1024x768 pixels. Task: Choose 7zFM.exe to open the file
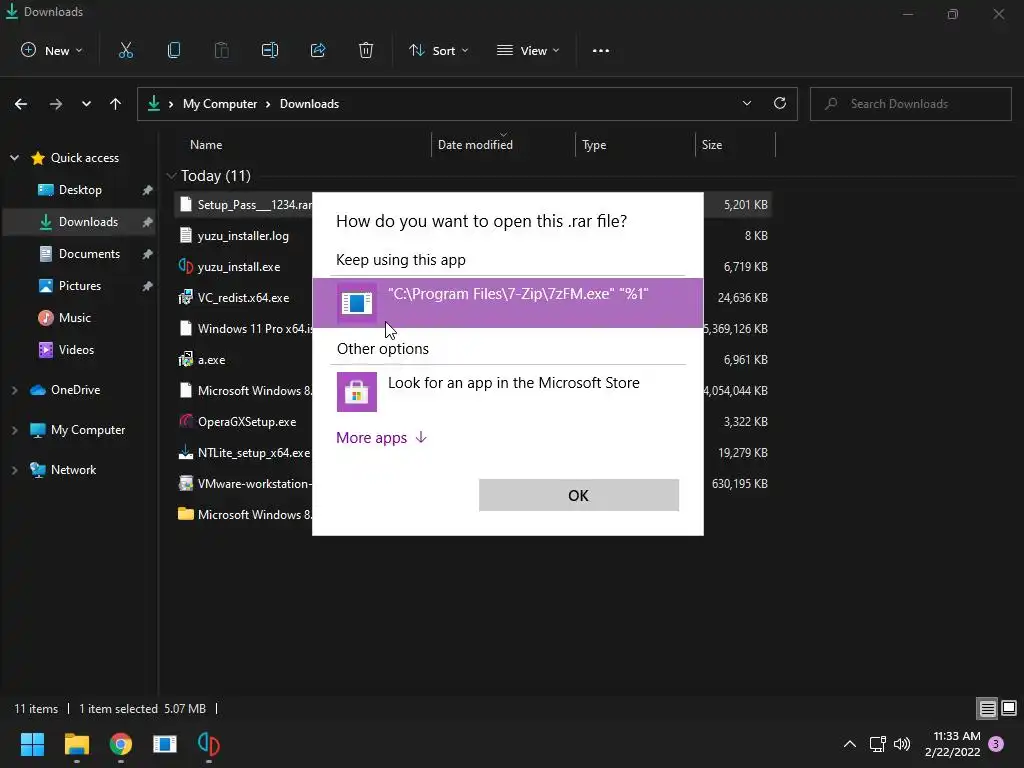coord(507,303)
